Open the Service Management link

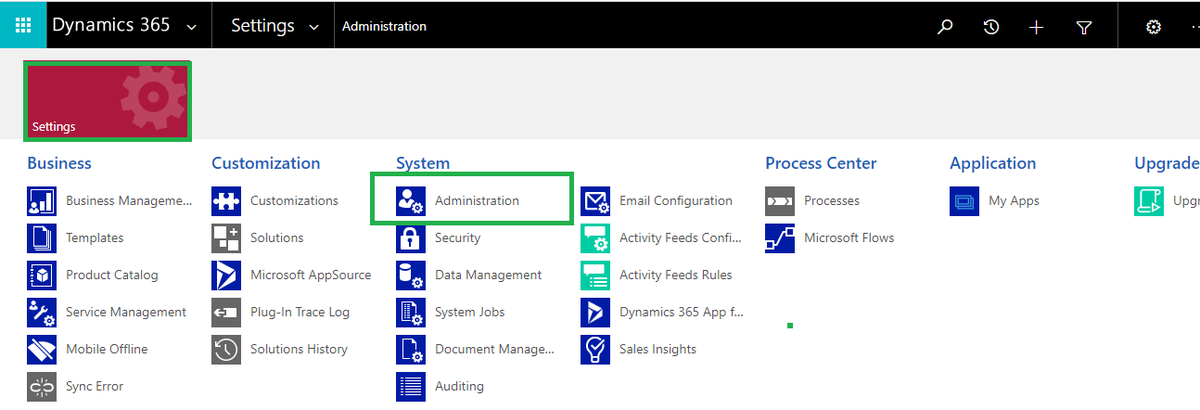click(x=126, y=312)
